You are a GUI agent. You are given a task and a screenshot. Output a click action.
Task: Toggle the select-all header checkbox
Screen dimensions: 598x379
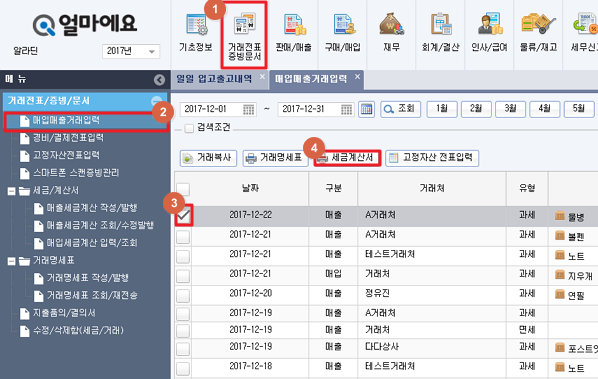click(183, 189)
